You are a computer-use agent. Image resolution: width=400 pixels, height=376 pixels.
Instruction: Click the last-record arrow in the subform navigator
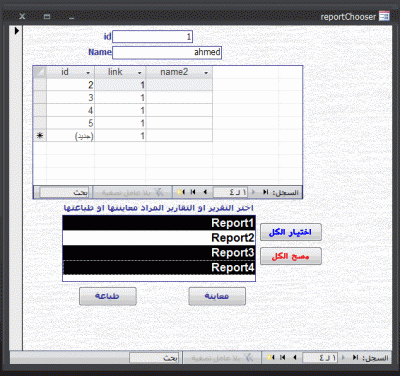(193, 192)
